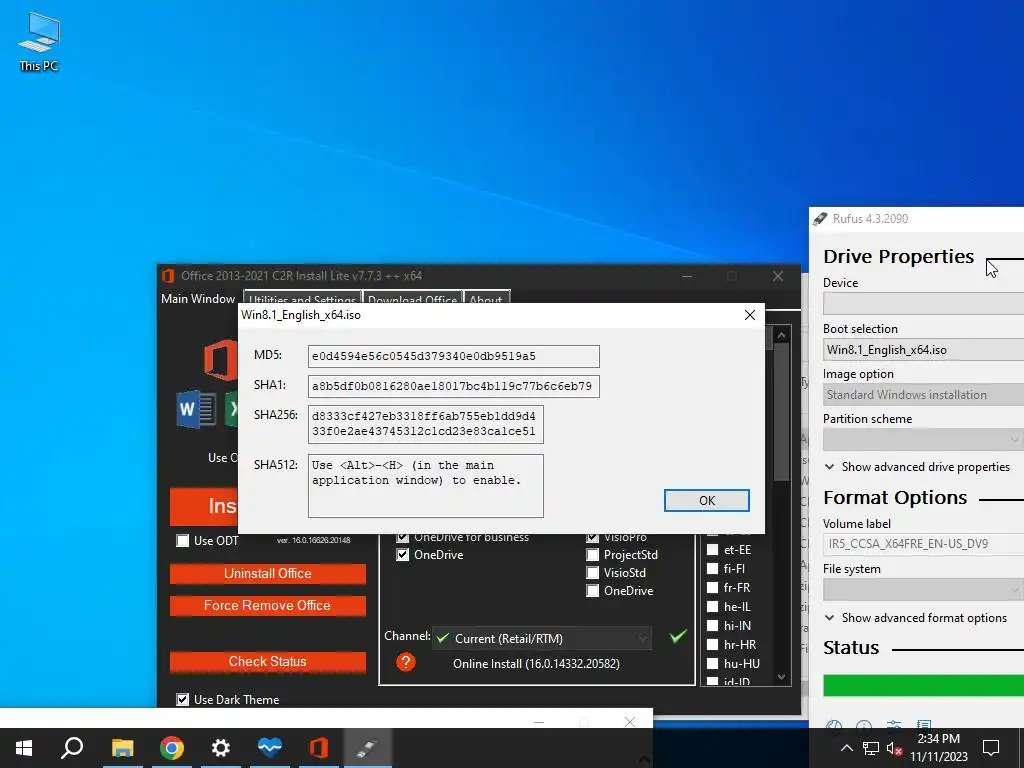
Task: Expand Show advanced drive properties
Action: coord(917,467)
